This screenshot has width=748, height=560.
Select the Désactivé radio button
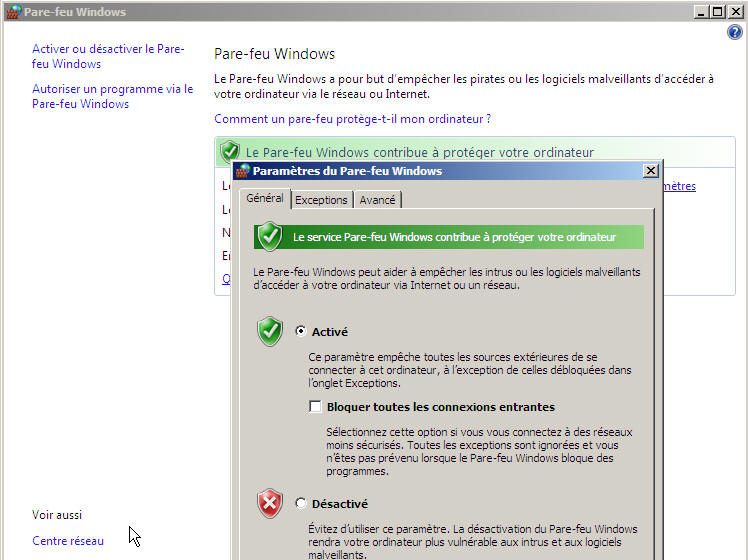tap(301, 503)
